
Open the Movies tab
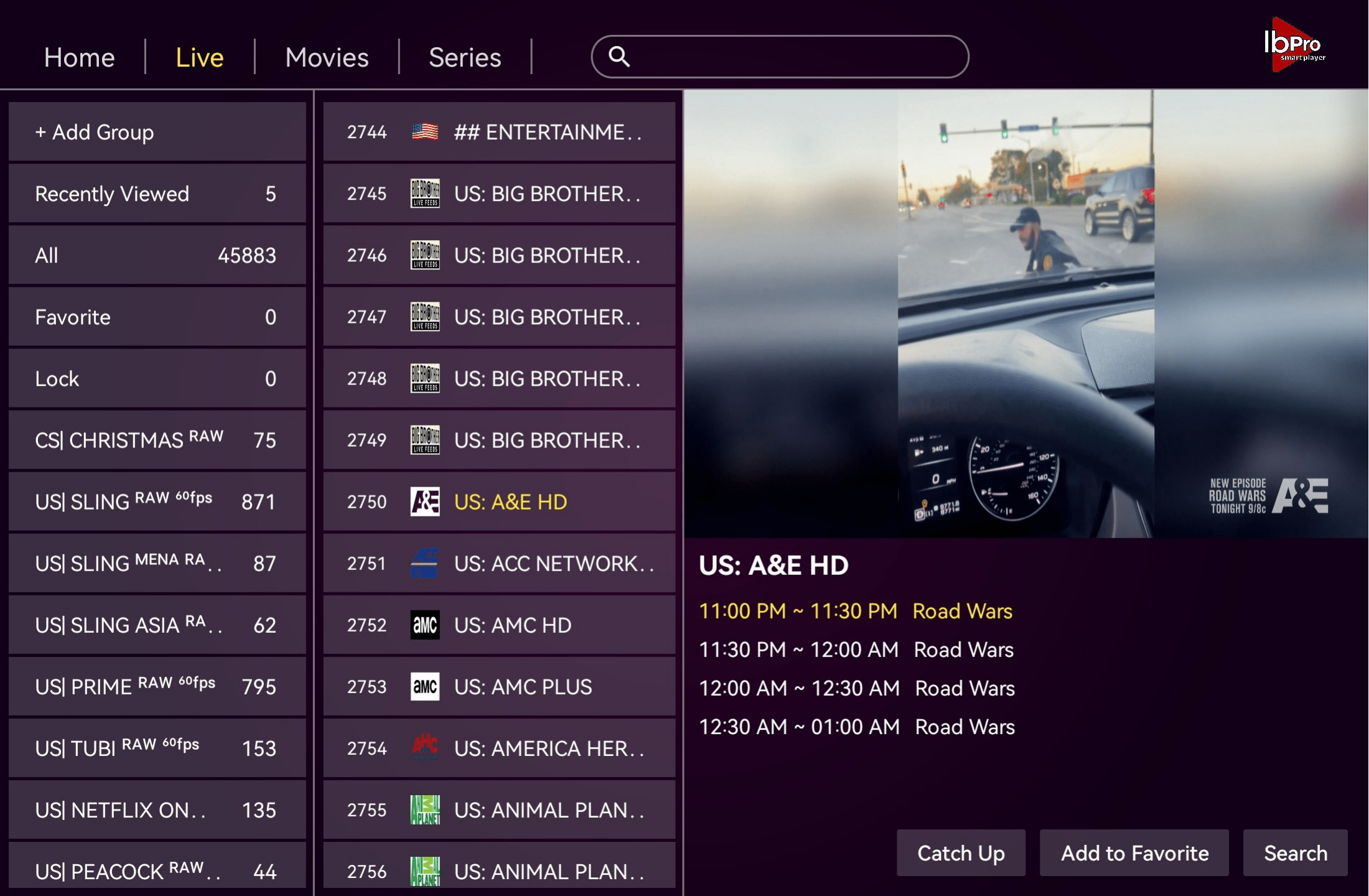pos(327,57)
